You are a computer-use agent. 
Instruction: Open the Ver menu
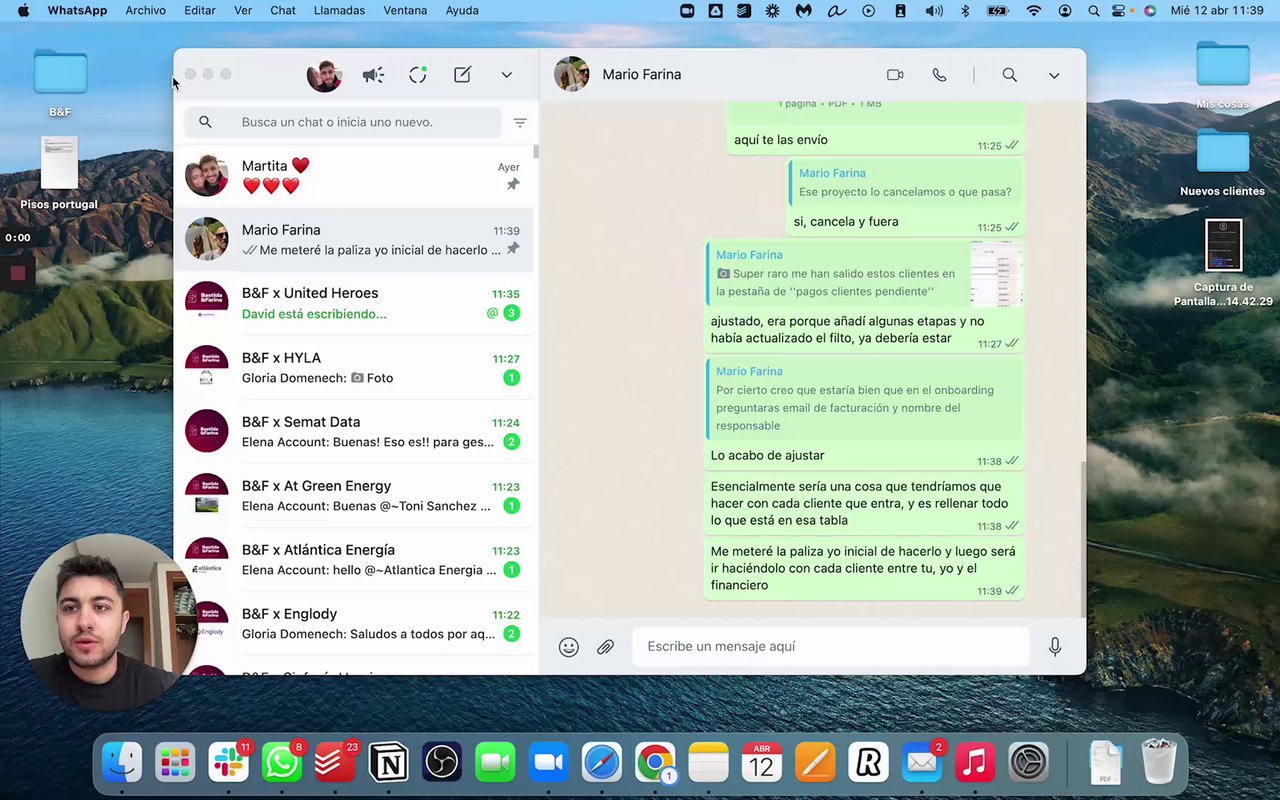(x=243, y=10)
